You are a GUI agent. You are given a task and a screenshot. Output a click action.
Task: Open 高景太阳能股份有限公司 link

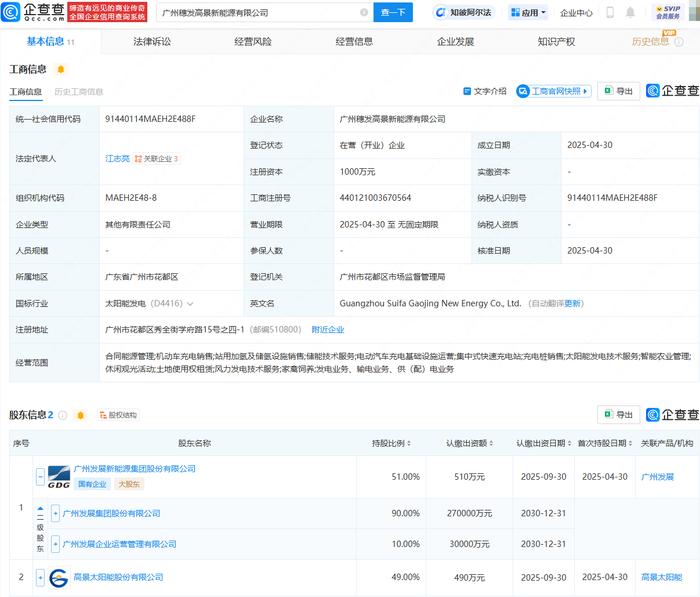coord(118,577)
